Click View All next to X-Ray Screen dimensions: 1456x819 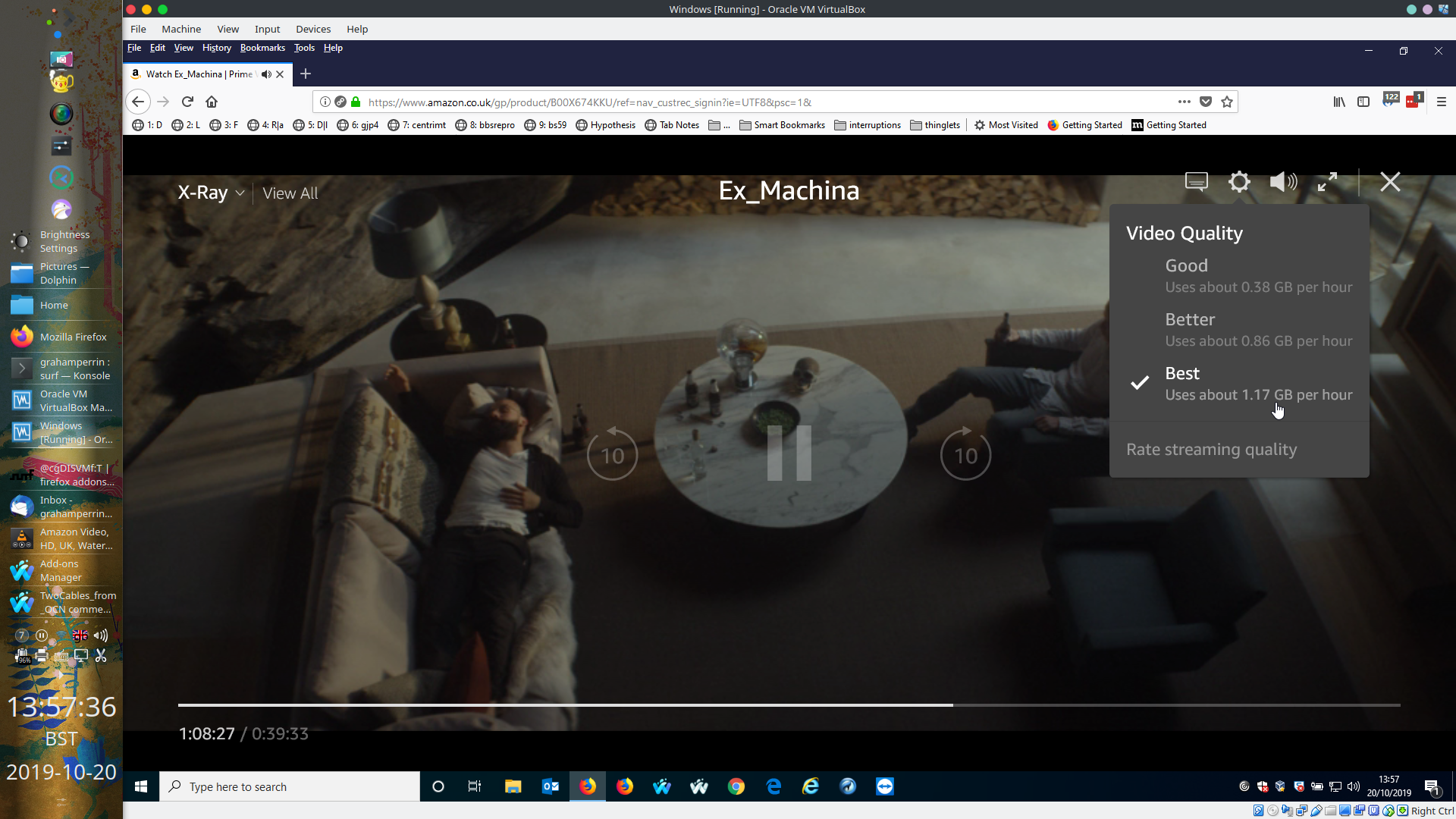pos(290,193)
